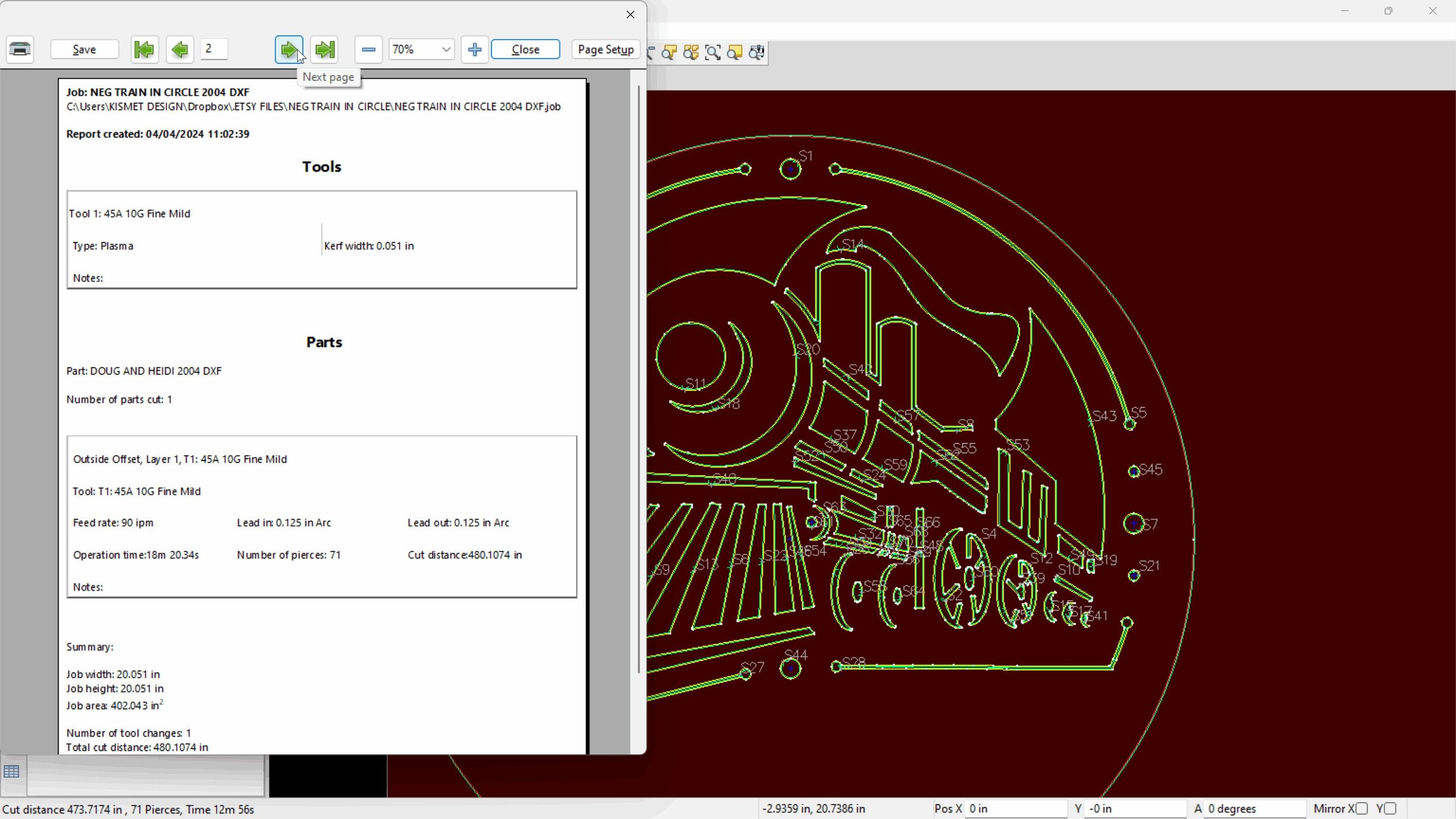Zoom out the preview with the minus button
The image size is (1456, 819).
(369, 49)
